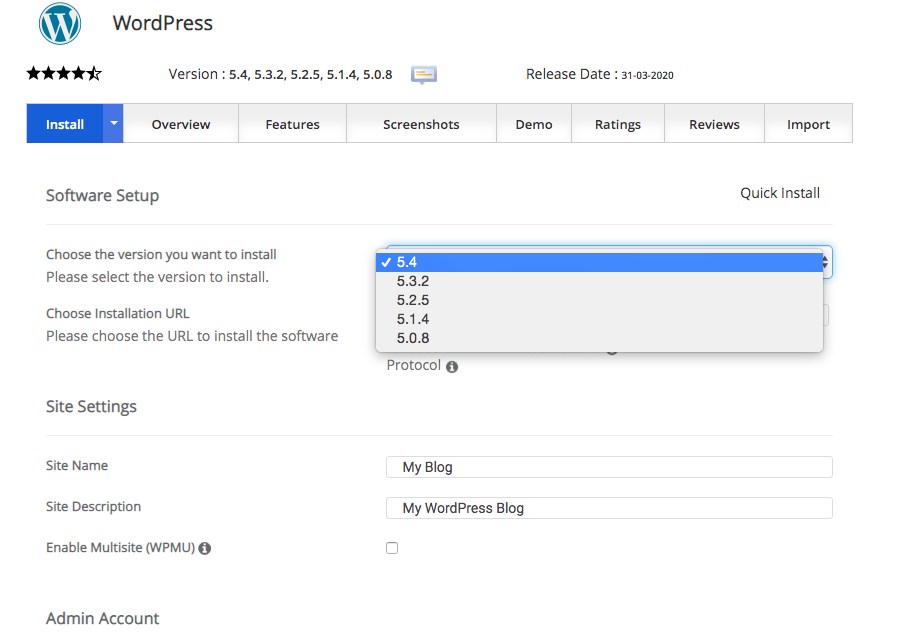Click the version select stepper arrows
Viewport: 903px width, 635px height.
(826, 262)
